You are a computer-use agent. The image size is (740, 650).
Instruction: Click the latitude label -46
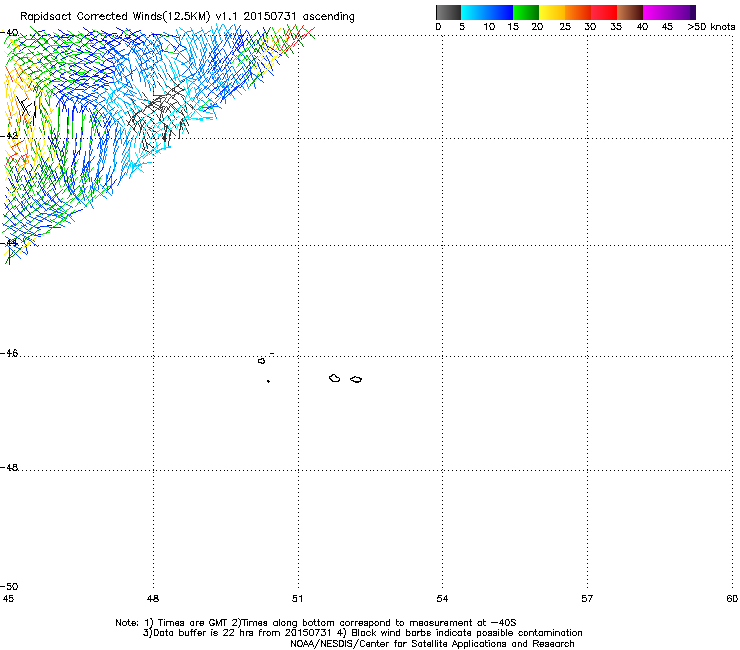(9, 353)
